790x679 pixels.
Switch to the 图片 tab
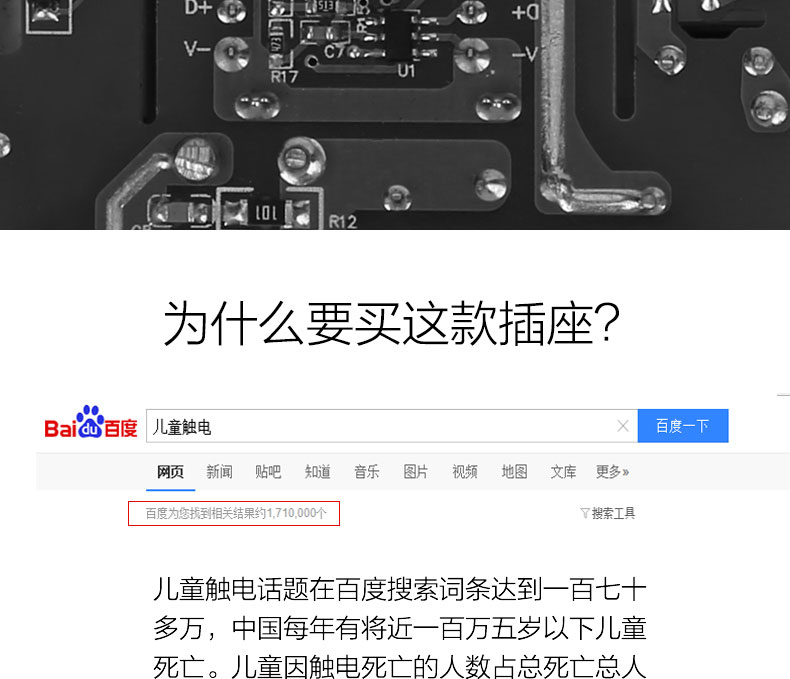[416, 472]
